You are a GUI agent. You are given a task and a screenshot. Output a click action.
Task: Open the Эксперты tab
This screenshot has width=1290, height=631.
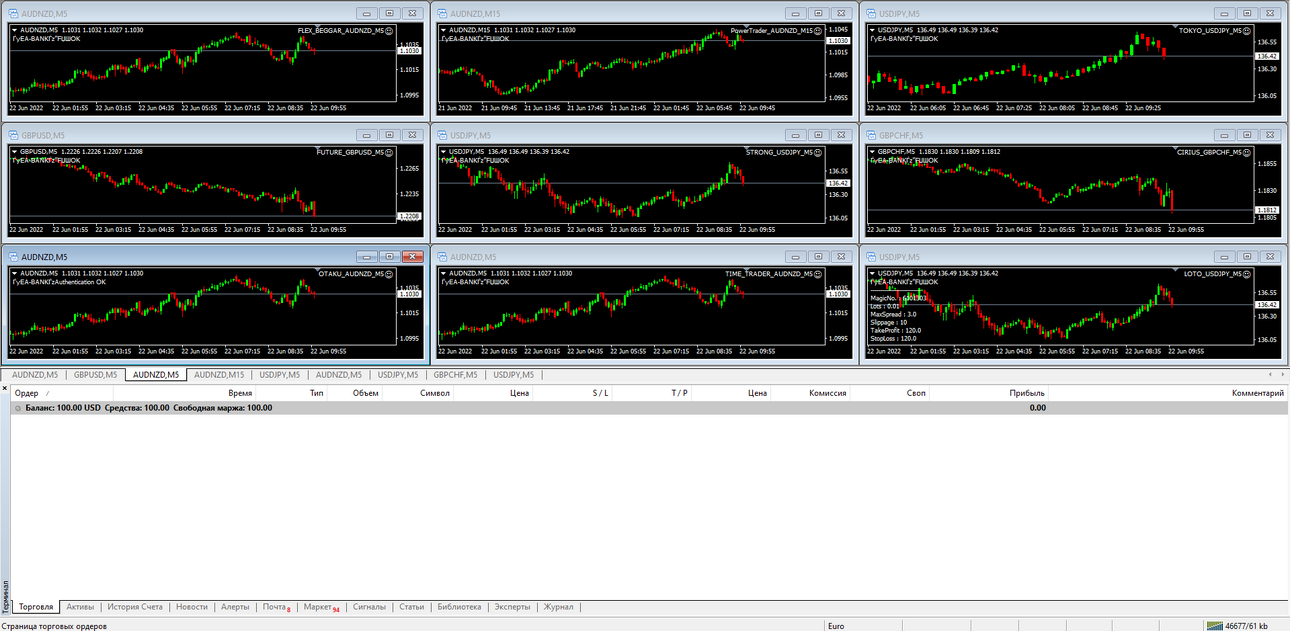tap(512, 607)
